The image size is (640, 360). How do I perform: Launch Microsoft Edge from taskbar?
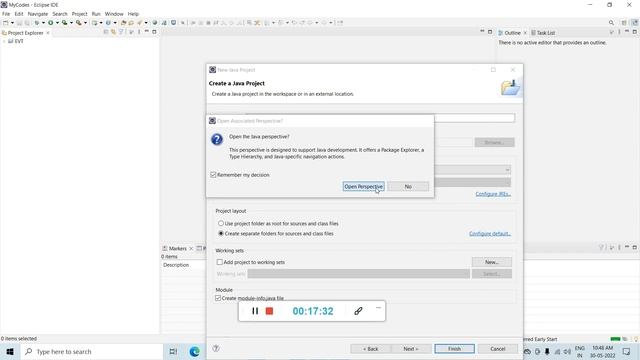pos(194,351)
